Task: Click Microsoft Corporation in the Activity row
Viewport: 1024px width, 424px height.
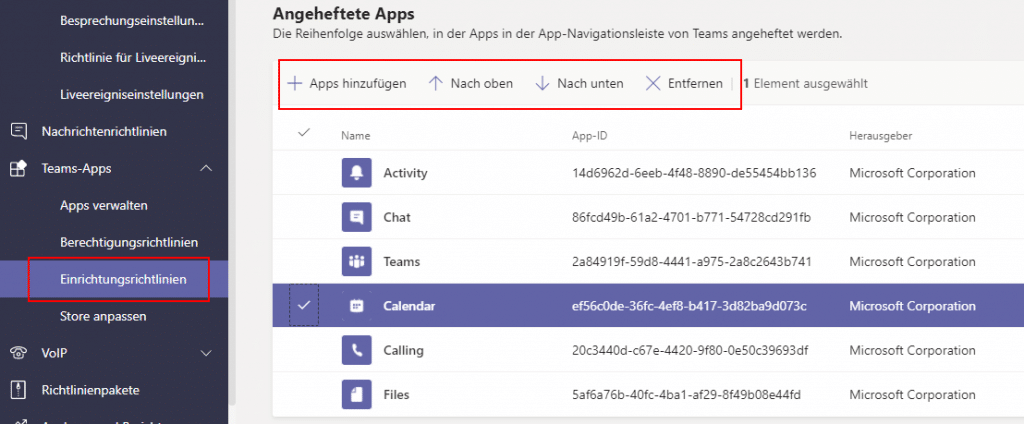Action: click(912, 173)
